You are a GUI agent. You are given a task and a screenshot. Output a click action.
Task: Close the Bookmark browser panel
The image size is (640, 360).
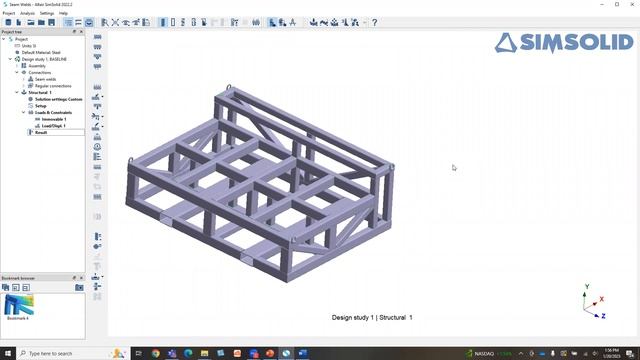(x=81, y=278)
